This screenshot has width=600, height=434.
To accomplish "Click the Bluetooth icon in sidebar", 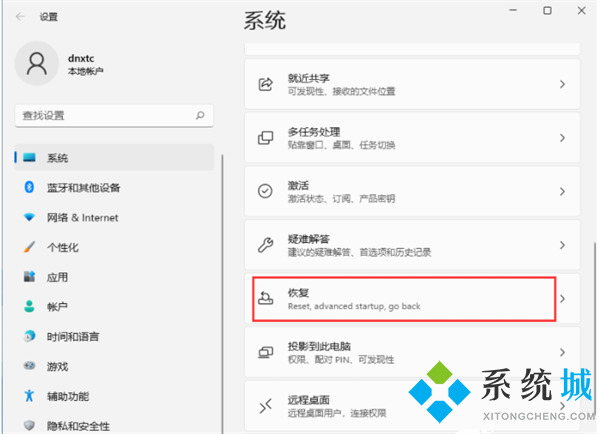I will pyautogui.click(x=29, y=187).
